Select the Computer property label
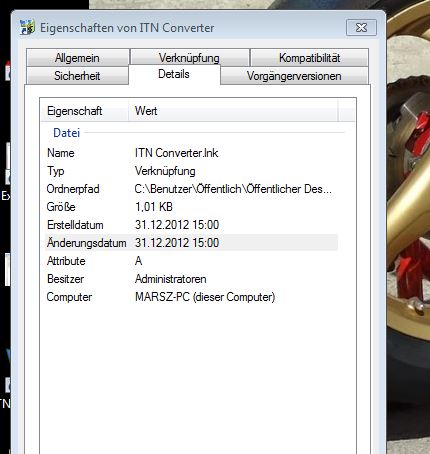This screenshot has height=454, width=430. pyautogui.click(x=69, y=297)
